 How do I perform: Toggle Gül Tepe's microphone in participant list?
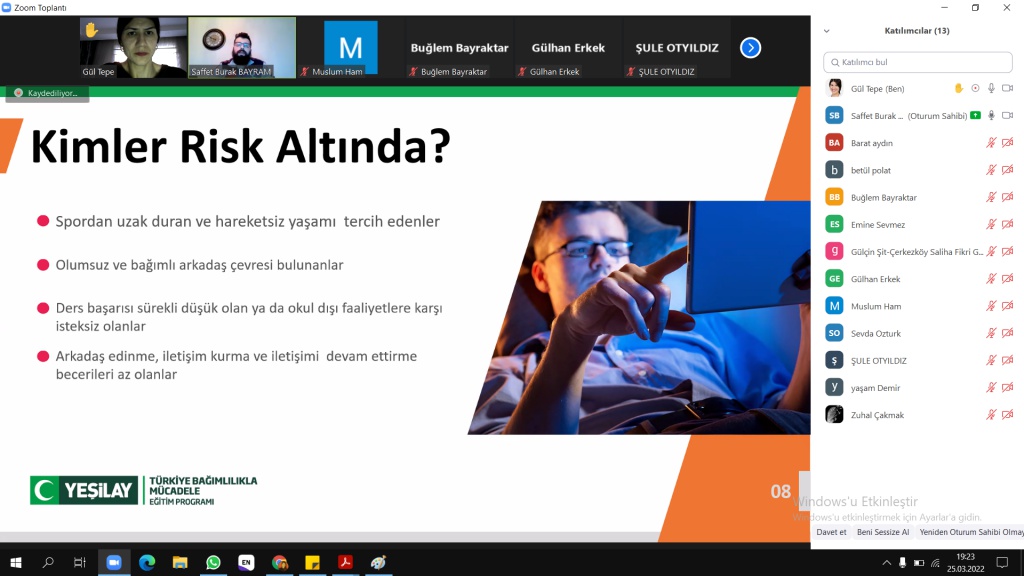991,88
